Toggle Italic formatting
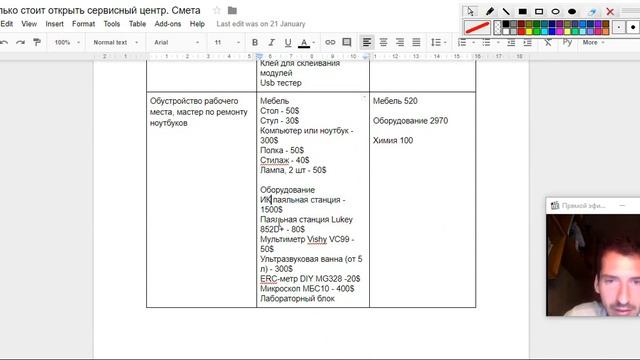This screenshot has width=640, height=360. coord(271,42)
